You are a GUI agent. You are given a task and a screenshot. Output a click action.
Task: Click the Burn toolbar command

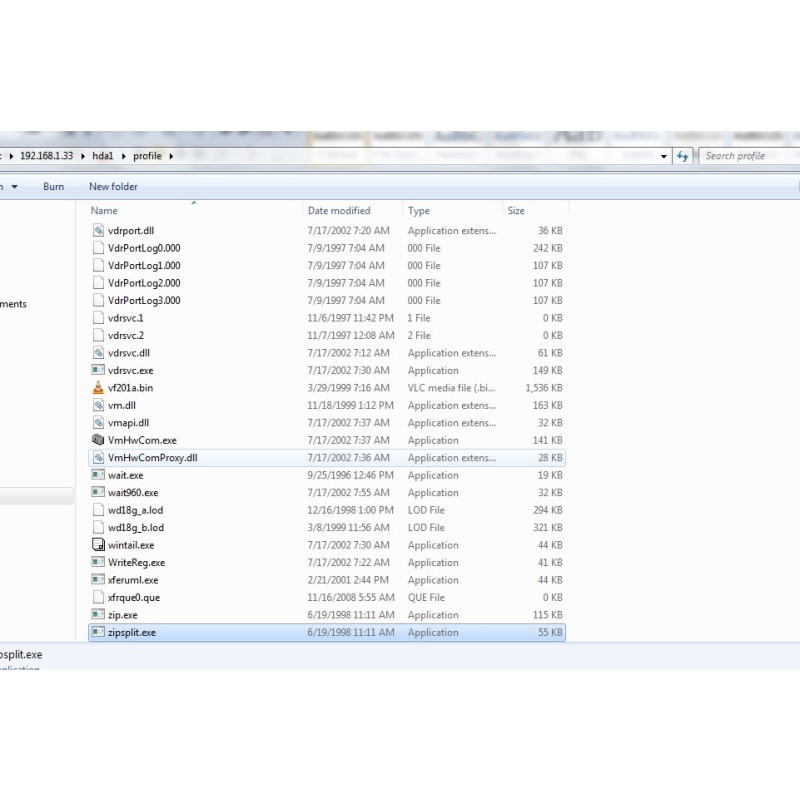point(53,187)
